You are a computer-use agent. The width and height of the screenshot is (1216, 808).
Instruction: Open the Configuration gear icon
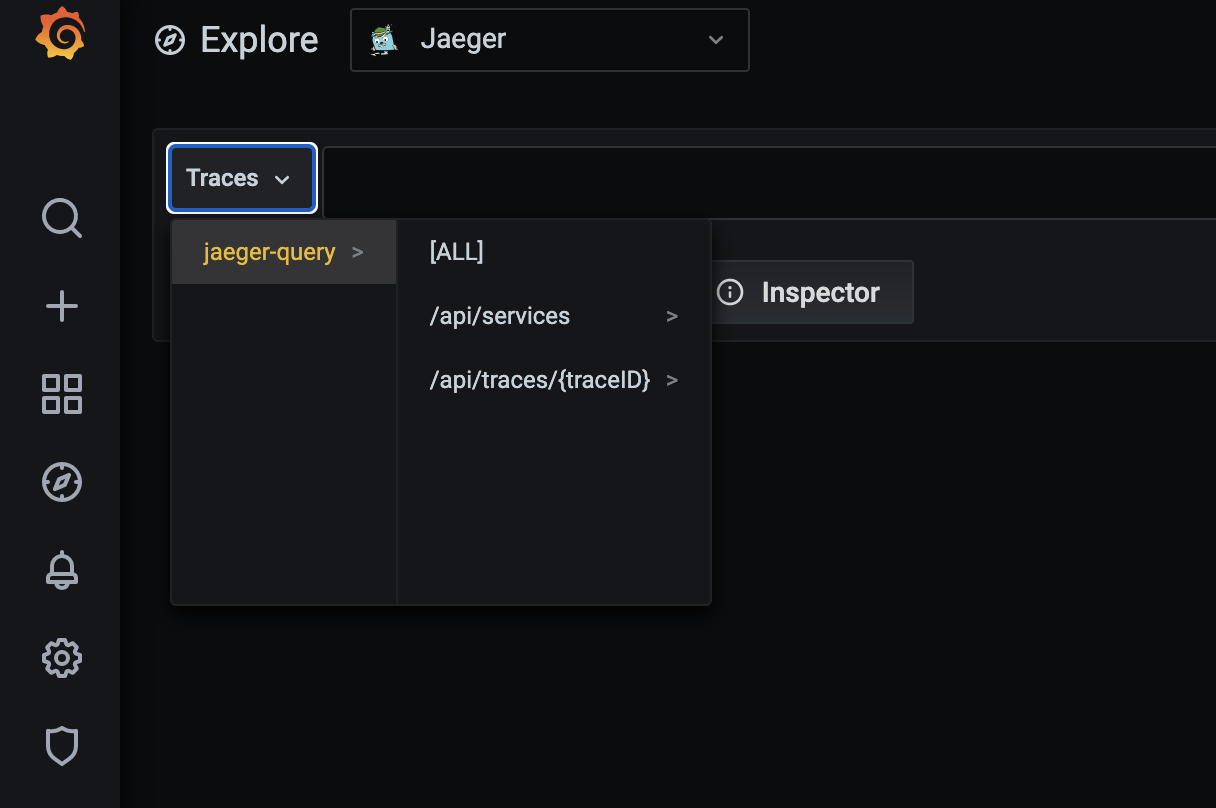(62, 658)
